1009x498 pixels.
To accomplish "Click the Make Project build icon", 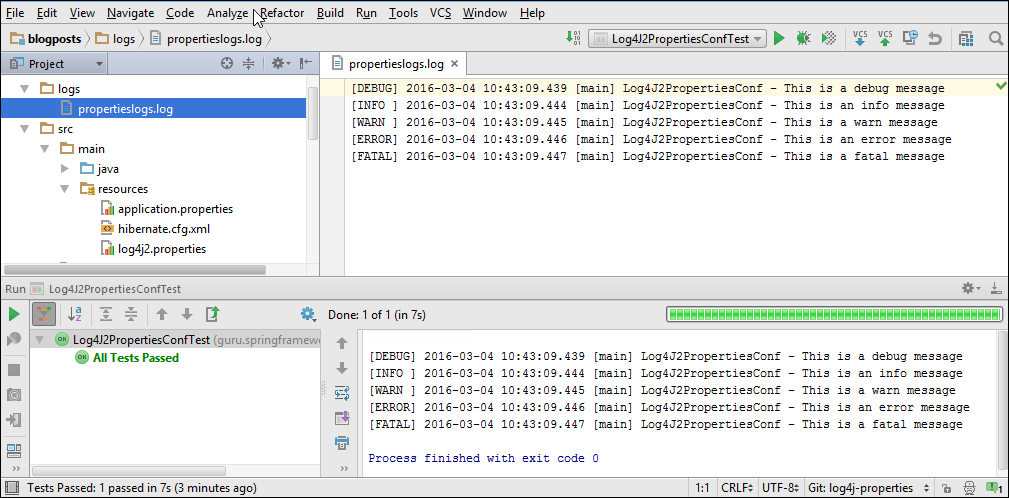I will click(x=573, y=39).
